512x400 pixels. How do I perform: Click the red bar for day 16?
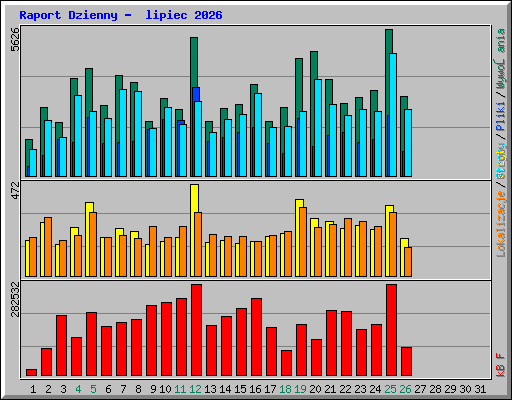click(256, 337)
